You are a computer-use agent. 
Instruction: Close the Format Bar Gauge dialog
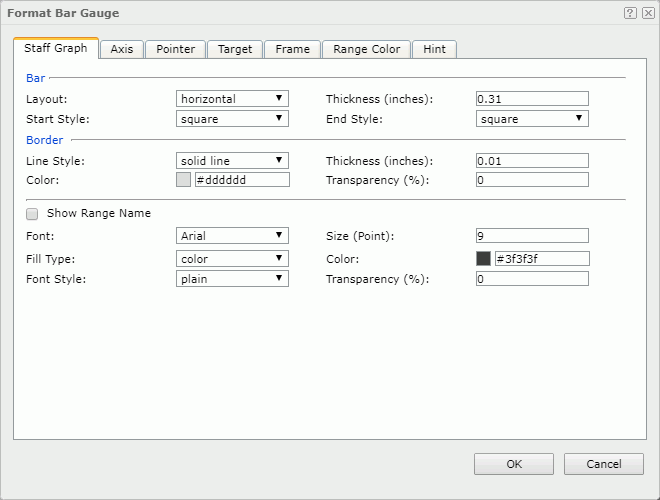click(x=648, y=13)
